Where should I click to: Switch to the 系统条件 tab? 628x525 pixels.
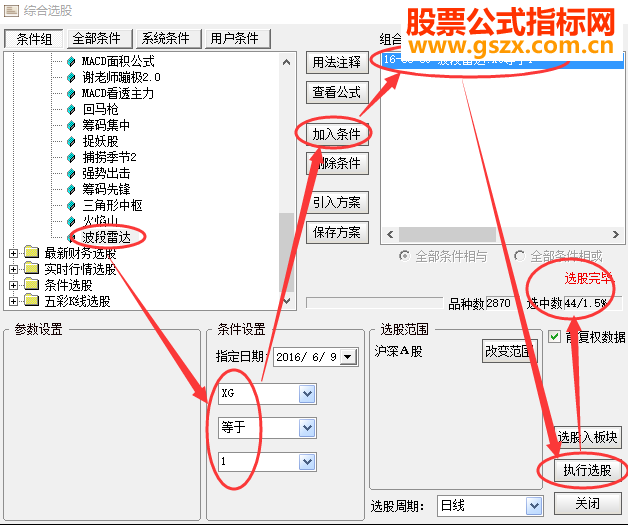(168, 39)
